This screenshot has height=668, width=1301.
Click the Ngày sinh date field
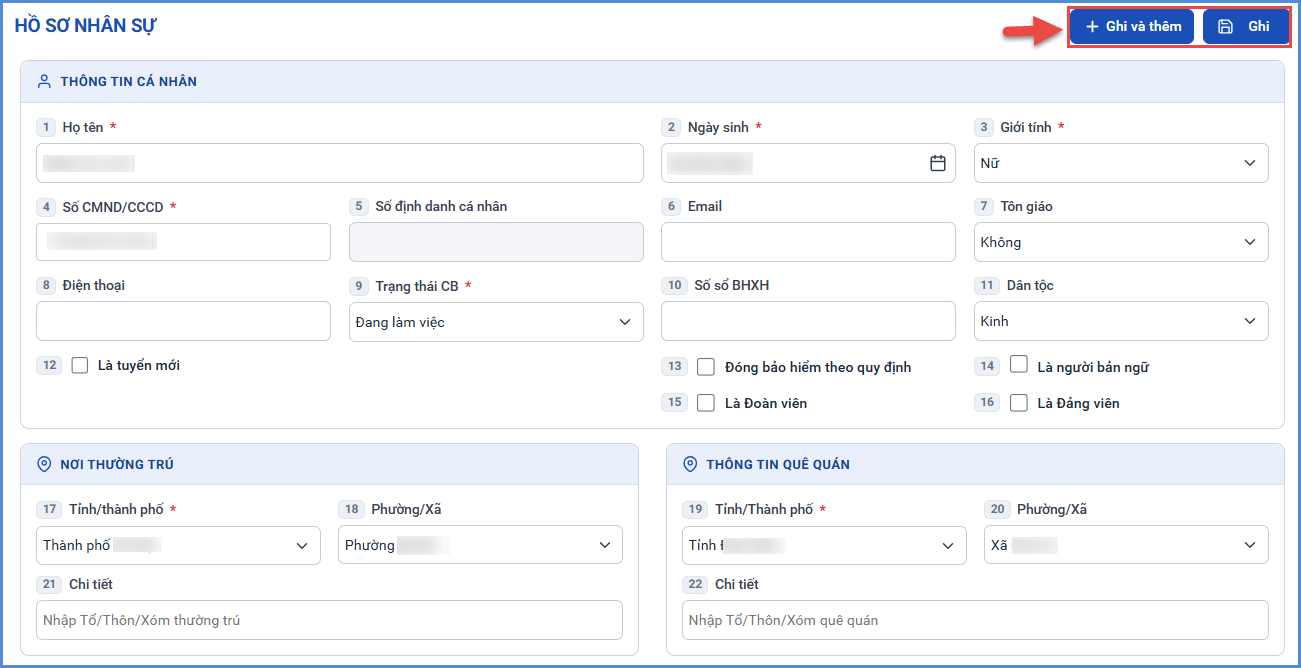tap(808, 163)
